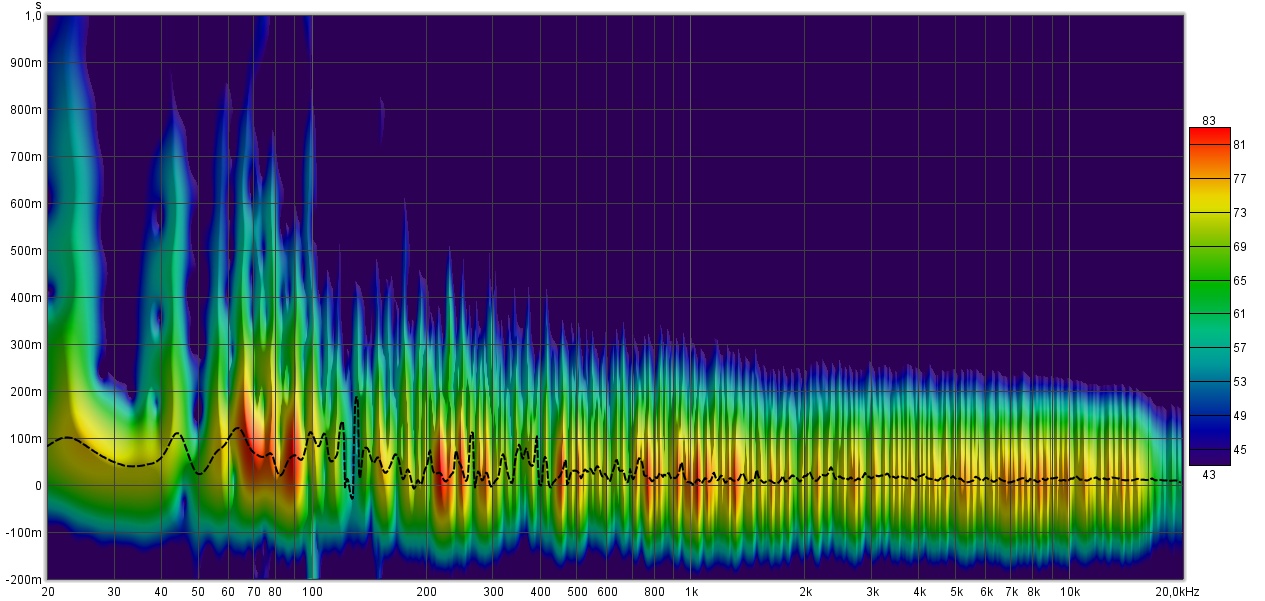Click the 5k frequency axis label

956,592
